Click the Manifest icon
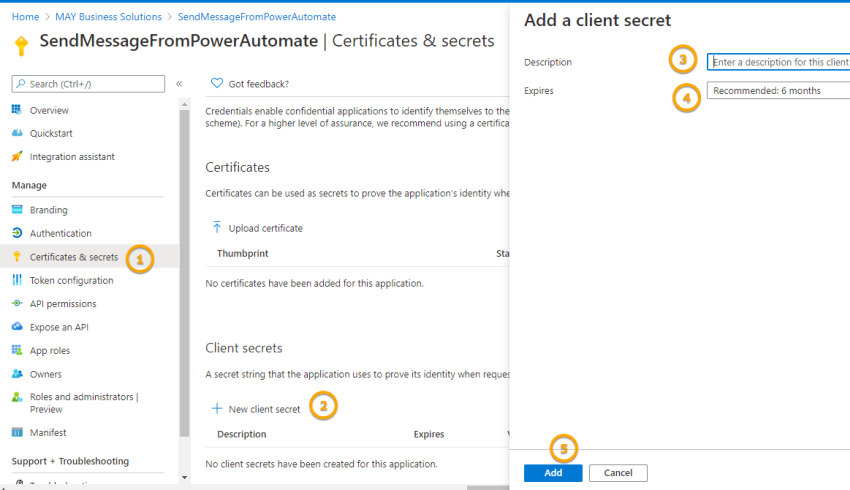 click(x=17, y=432)
